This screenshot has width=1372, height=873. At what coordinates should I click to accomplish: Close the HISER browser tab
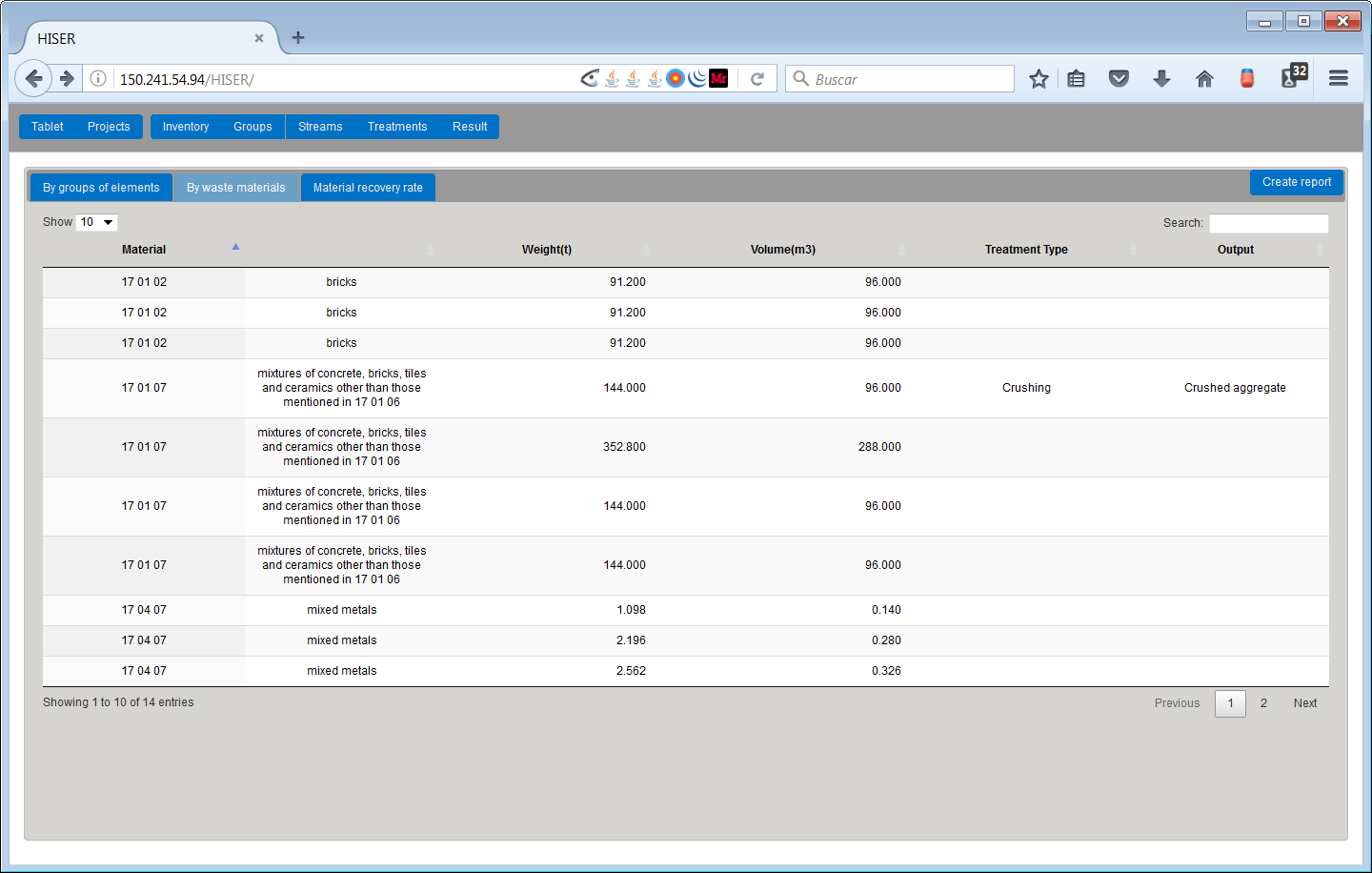(259, 38)
